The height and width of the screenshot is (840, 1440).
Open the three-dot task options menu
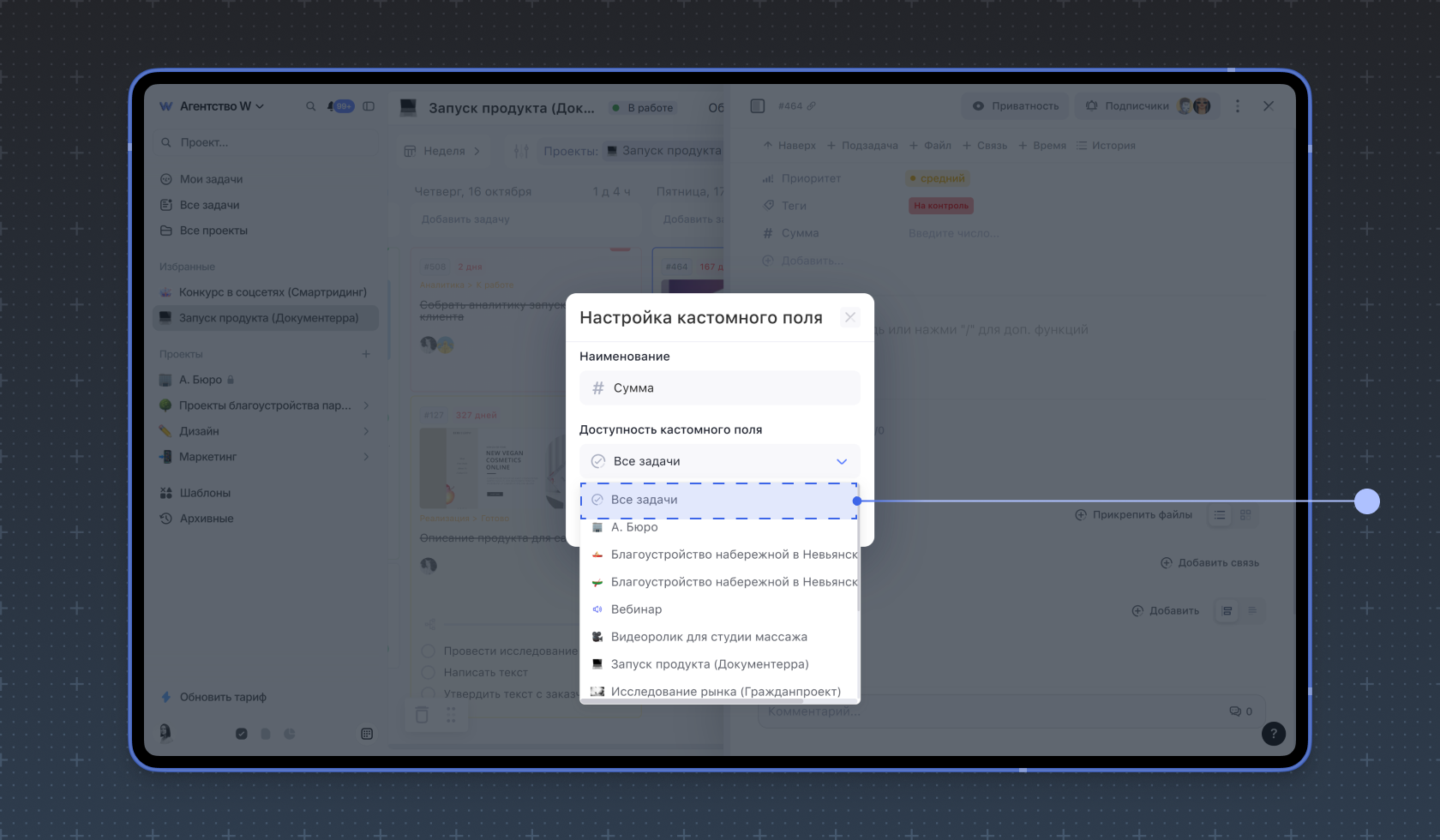coord(1237,106)
